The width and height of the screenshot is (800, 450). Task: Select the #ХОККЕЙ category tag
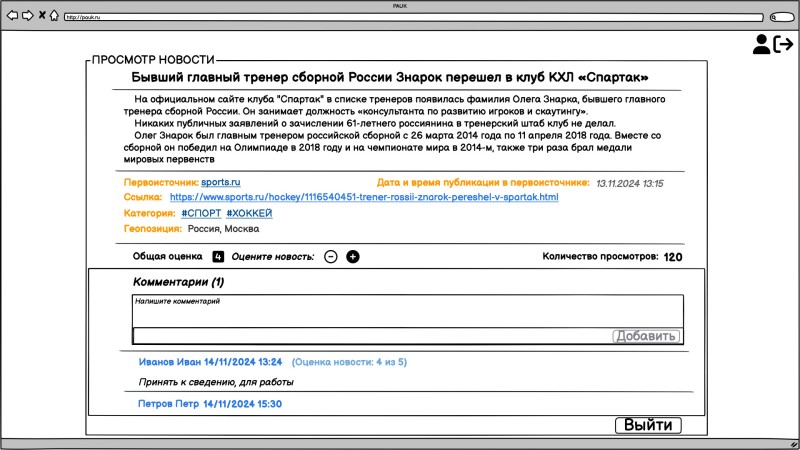249,213
